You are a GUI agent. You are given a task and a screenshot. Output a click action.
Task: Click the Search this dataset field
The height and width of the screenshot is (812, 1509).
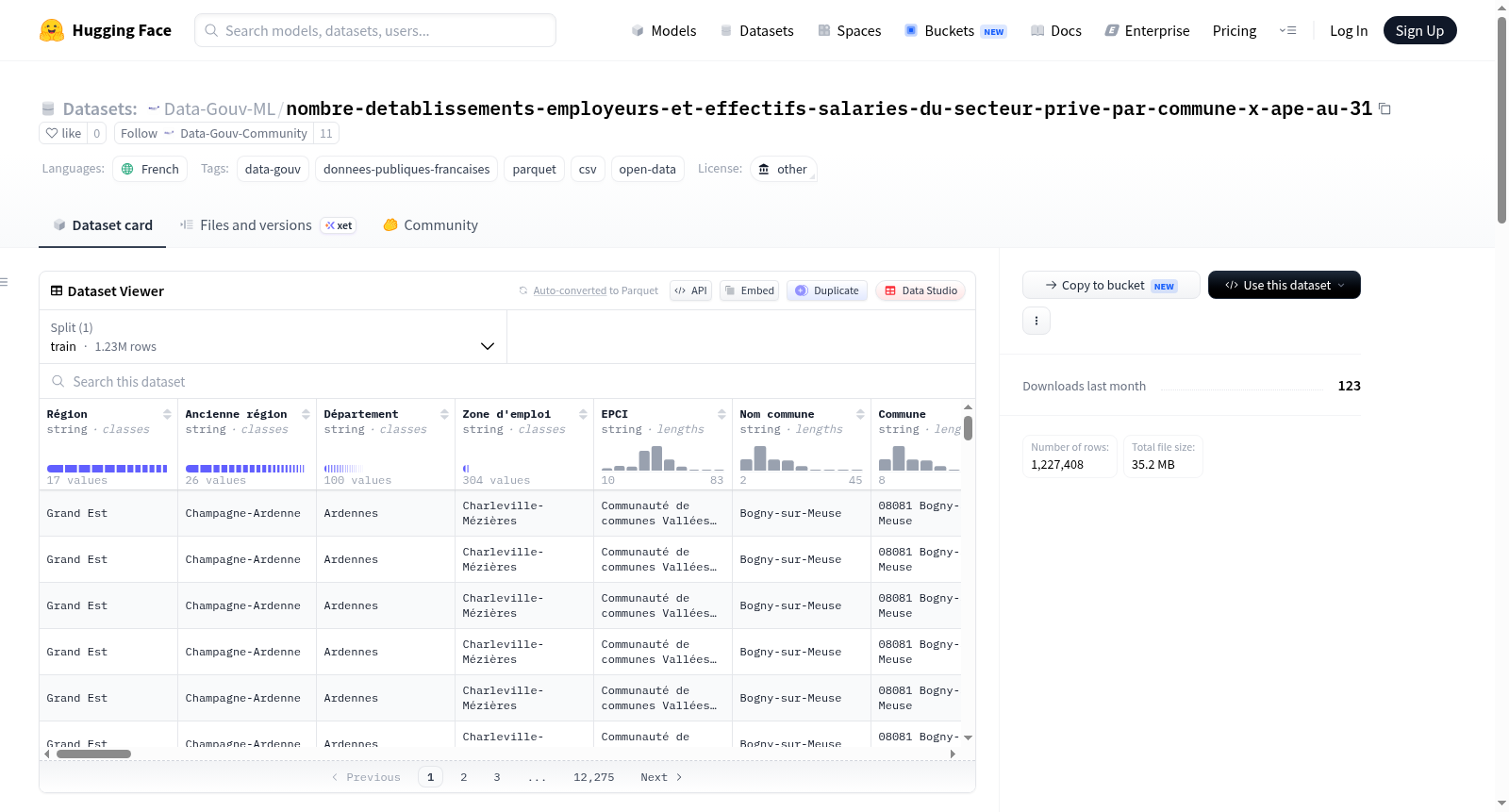(x=507, y=381)
